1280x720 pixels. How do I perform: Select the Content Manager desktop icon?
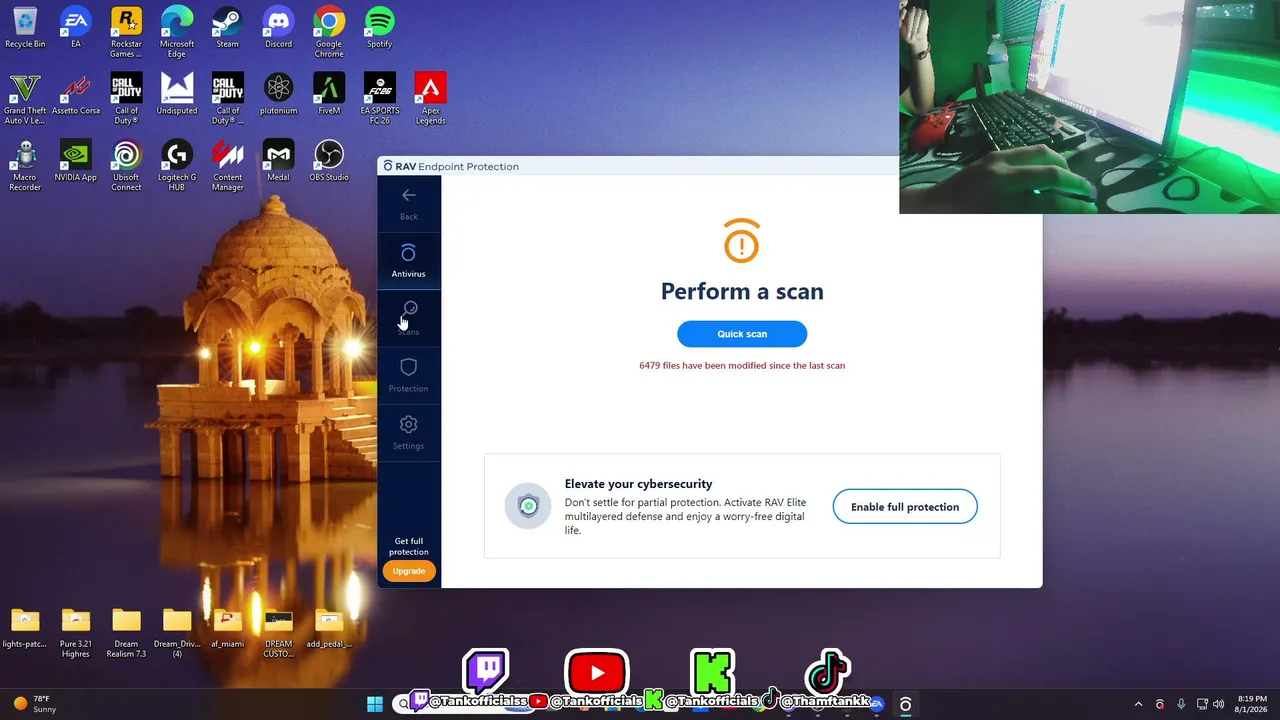coord(228,166)
